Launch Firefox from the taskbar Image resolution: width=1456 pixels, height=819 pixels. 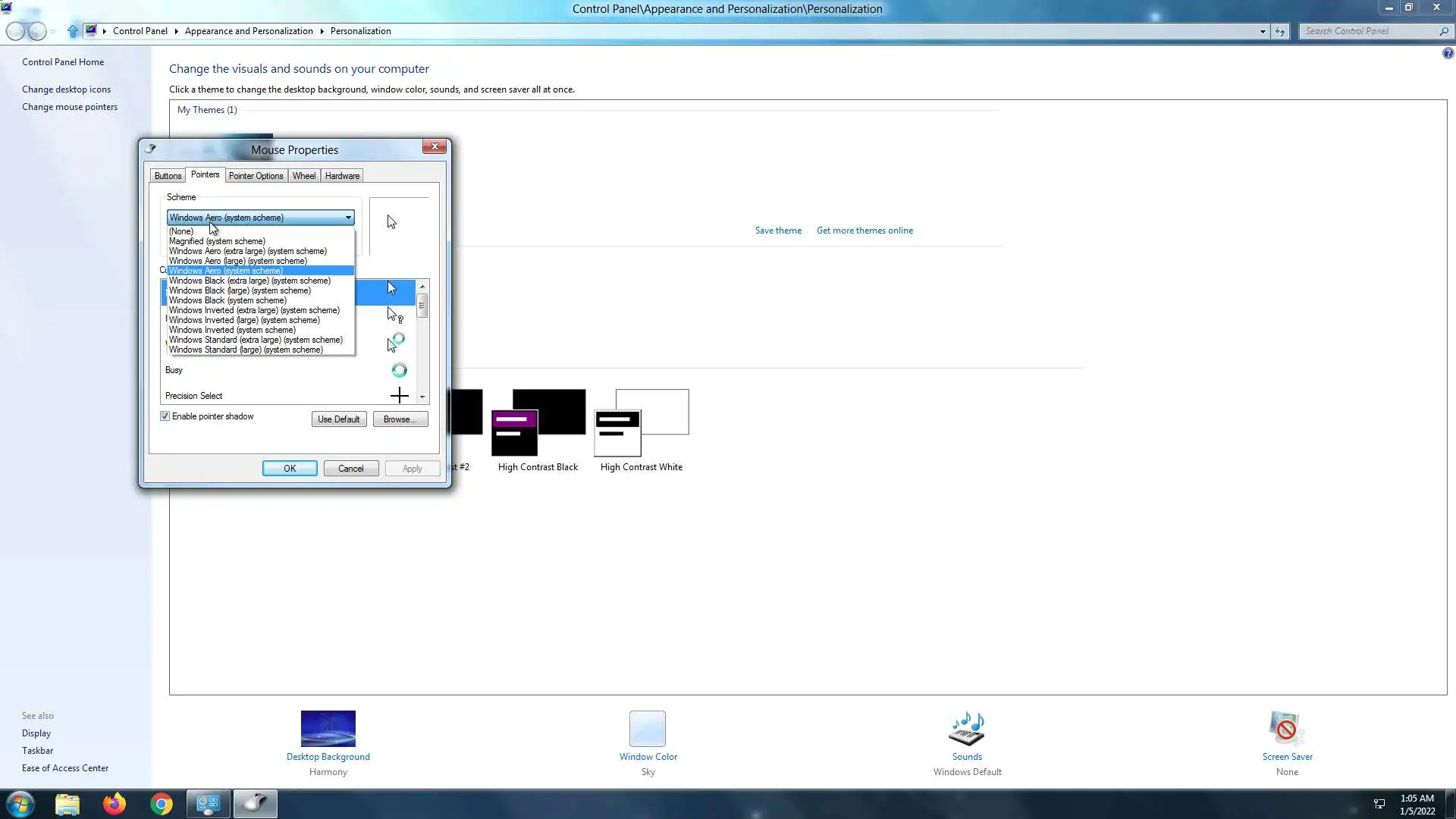coord(115,804)
